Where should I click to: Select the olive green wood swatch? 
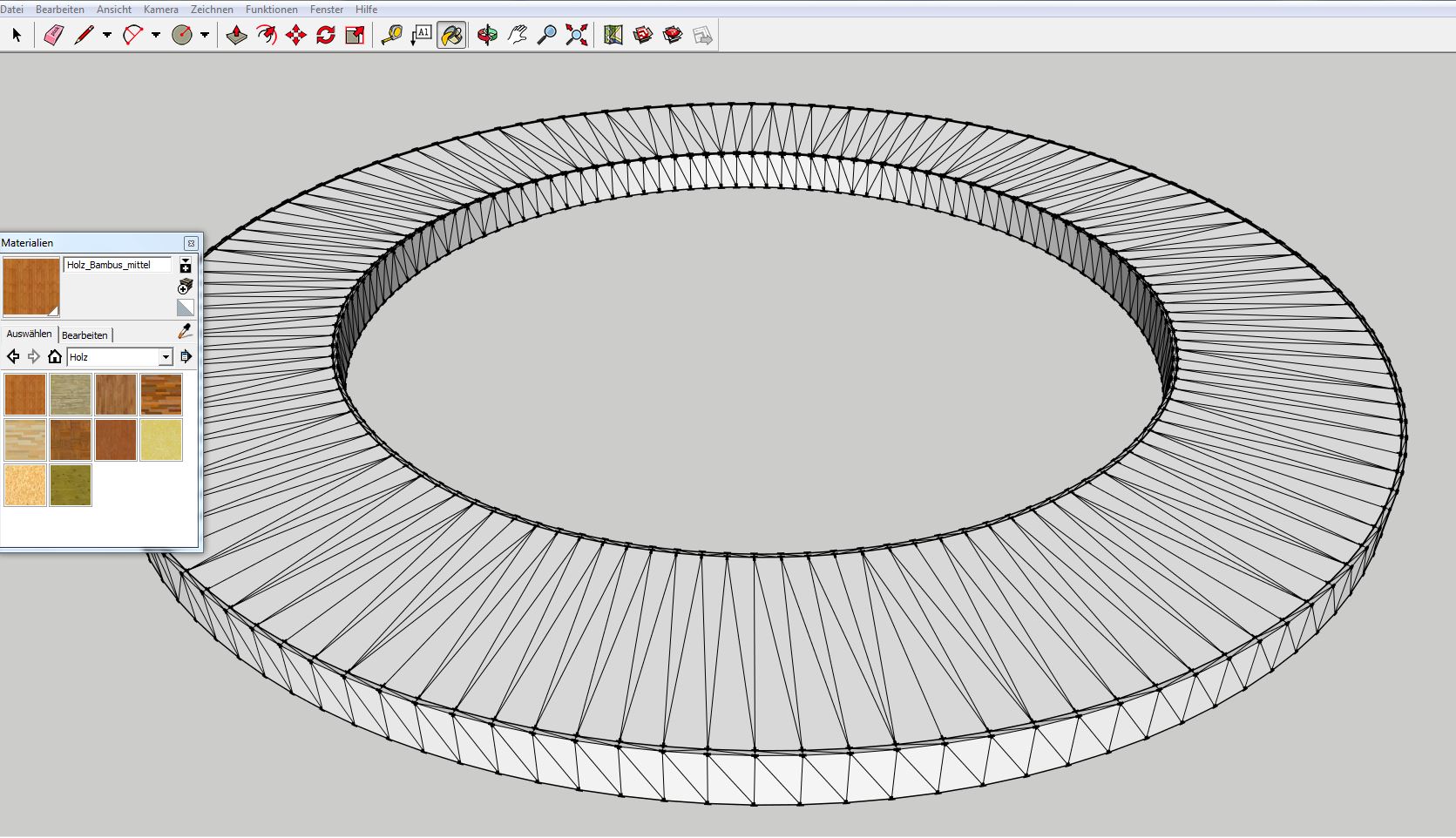[71, 485]
